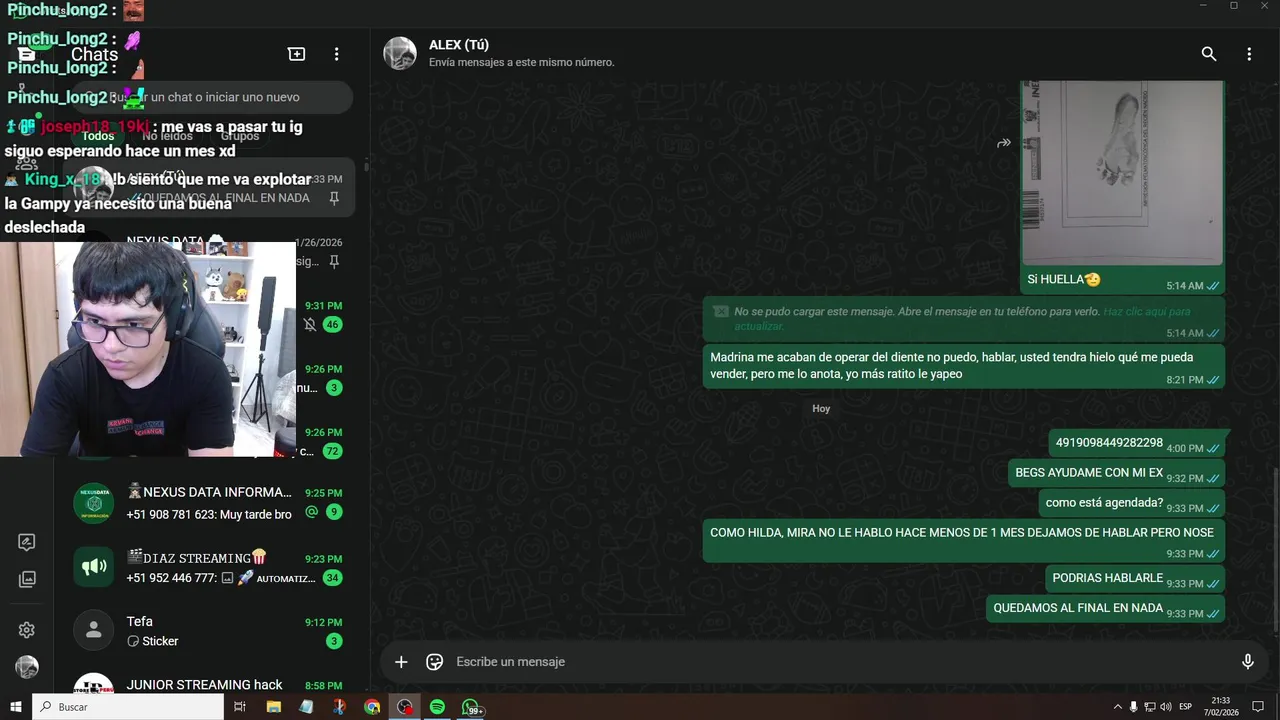The height and width of the screenshot is (720, 1280).
Task: Open the Tefa chat
Action: [207, 631]
